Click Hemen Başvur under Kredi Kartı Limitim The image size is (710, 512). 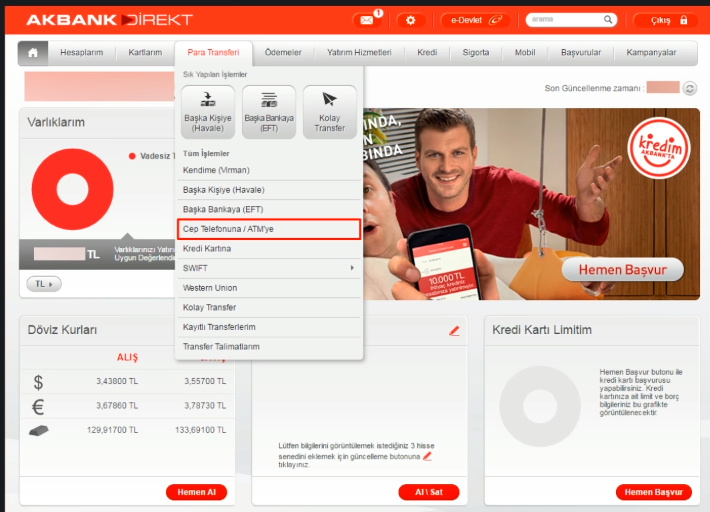point(653,492)
